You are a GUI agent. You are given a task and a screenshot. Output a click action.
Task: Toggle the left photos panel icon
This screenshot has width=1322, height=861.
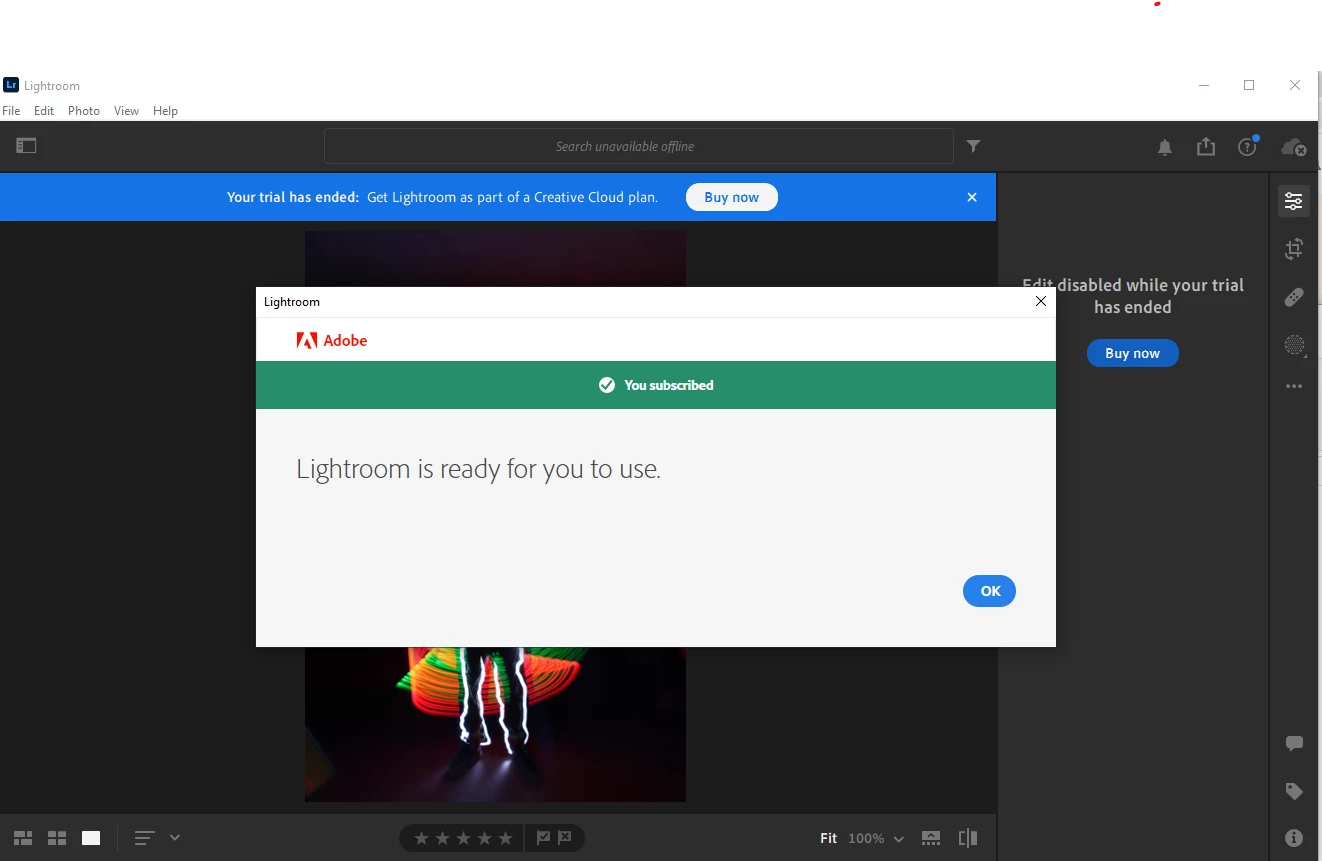point(26,146)
